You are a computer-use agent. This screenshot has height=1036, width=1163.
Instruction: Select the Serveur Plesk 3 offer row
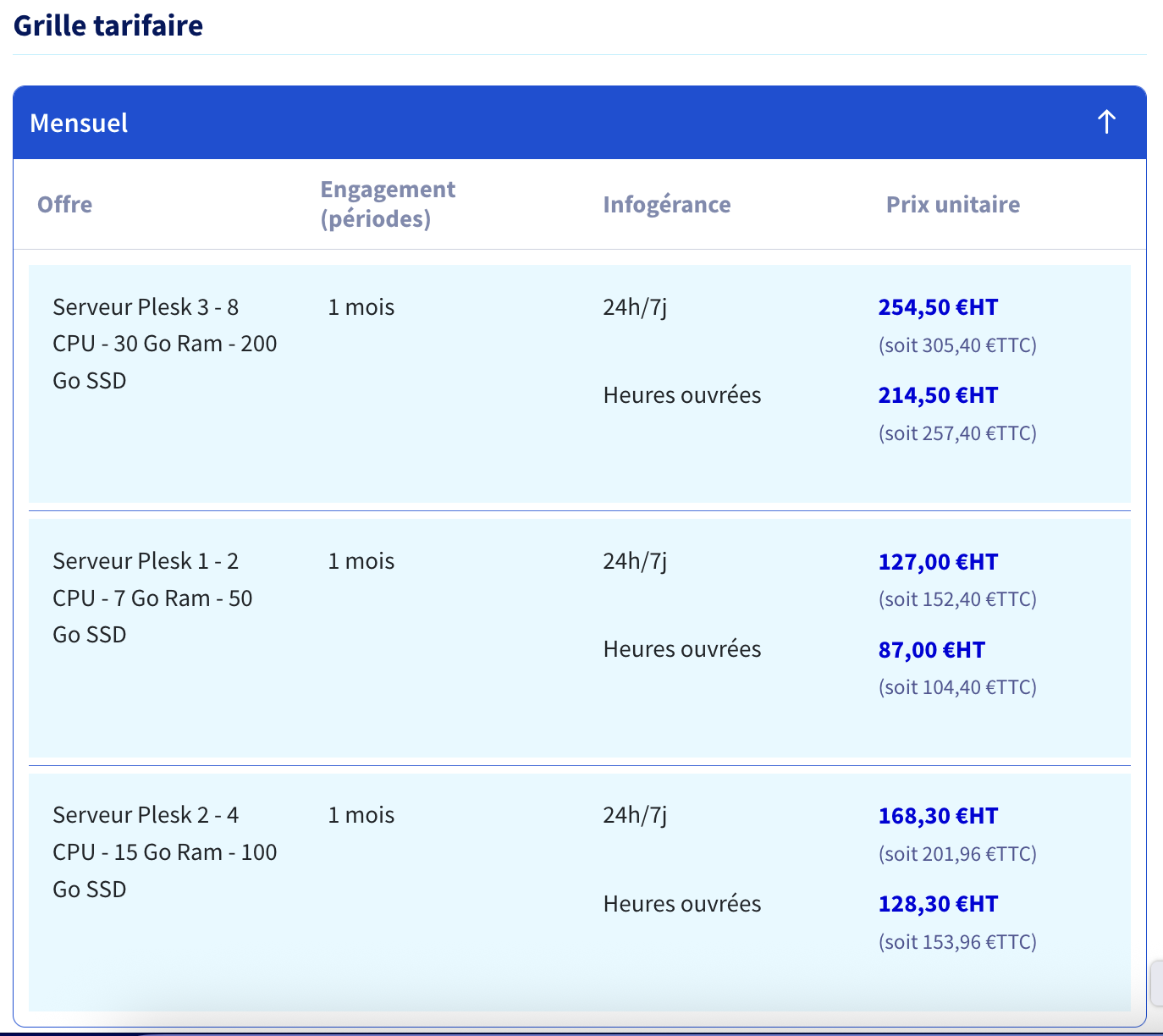click(x=164, y=344)
